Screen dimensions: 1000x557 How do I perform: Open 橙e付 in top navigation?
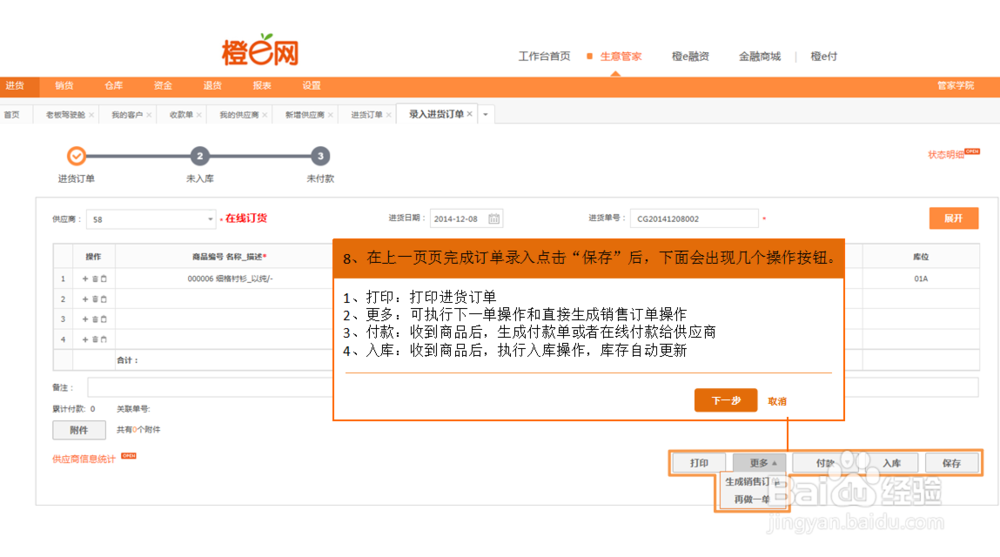823,56
